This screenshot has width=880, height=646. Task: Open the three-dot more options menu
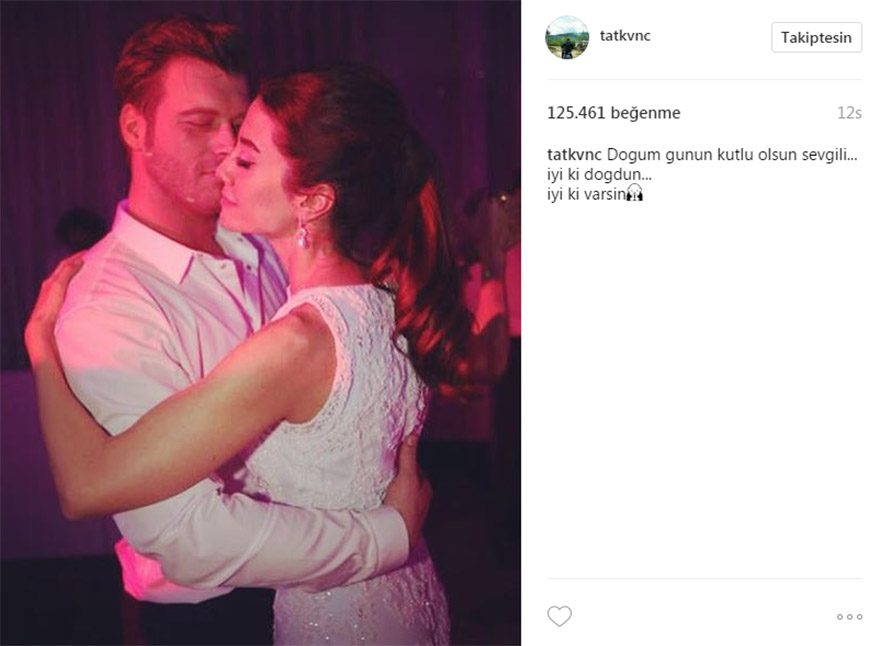[x=849, y=616]
